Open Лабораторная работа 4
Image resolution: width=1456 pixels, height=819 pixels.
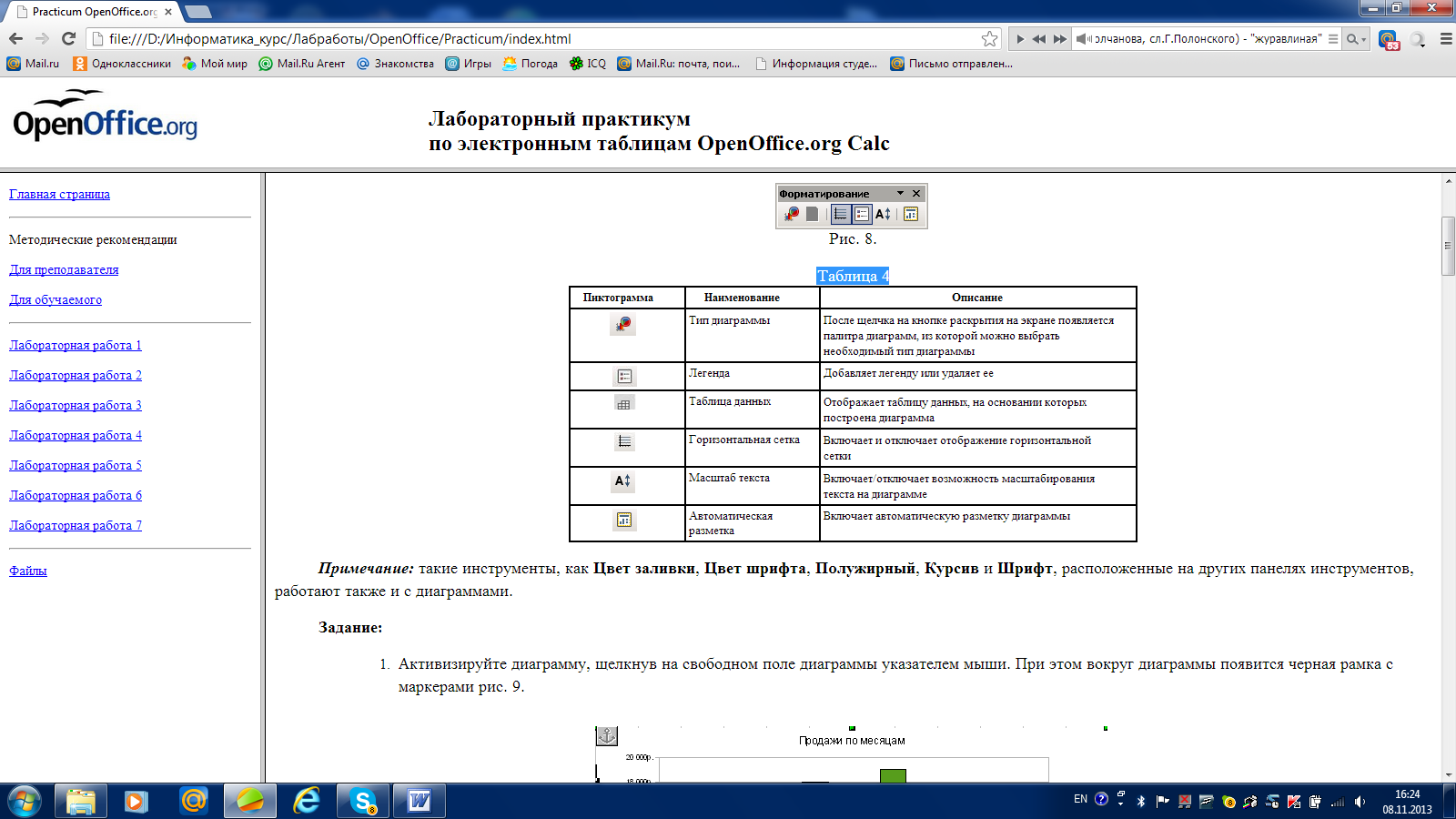pos(76,435)
